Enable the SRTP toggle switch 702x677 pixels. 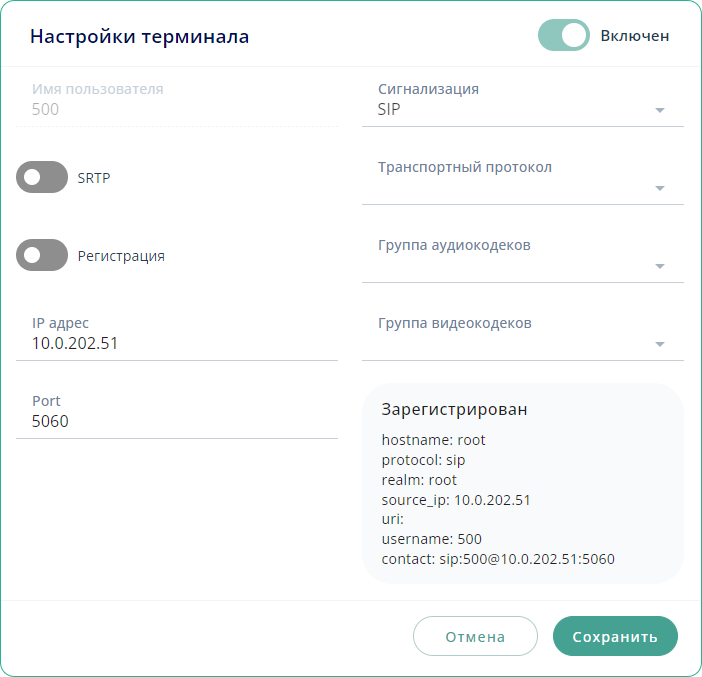tap(42, 177)
